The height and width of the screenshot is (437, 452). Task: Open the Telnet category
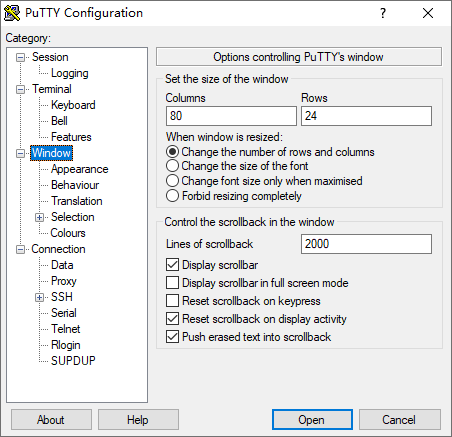point(66,329)
